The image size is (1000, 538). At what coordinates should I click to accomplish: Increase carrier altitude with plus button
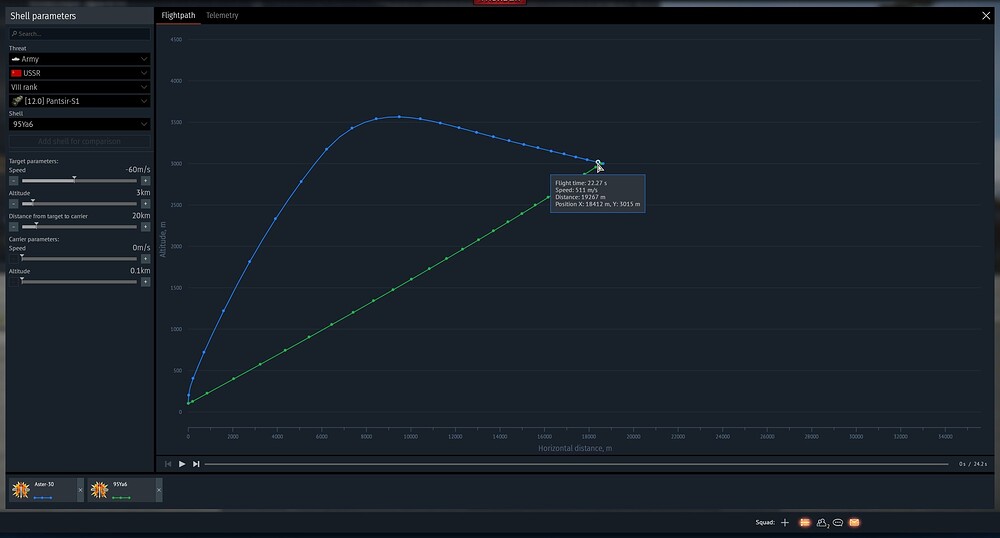145,282
